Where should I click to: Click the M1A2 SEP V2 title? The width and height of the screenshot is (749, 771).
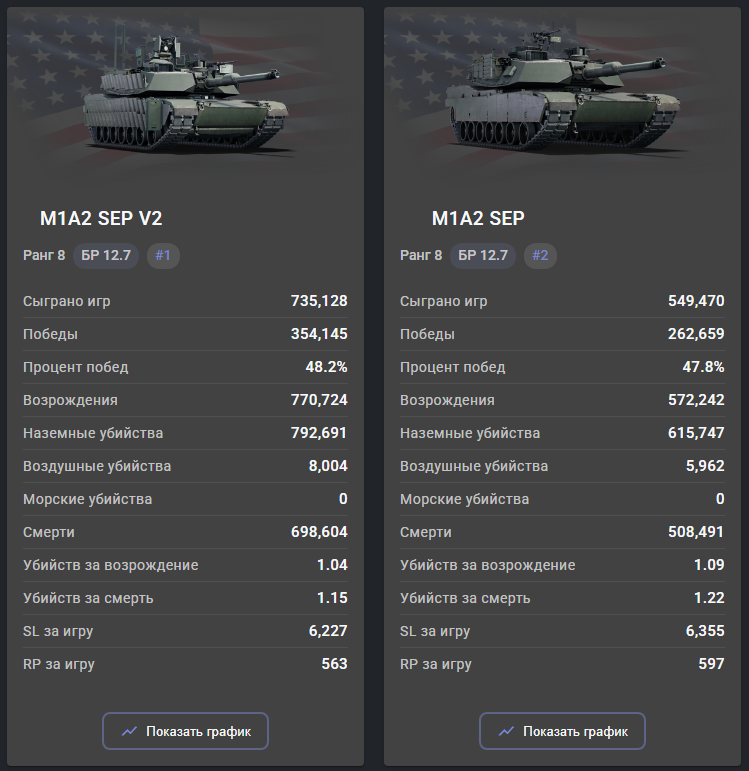pos(101,218)
